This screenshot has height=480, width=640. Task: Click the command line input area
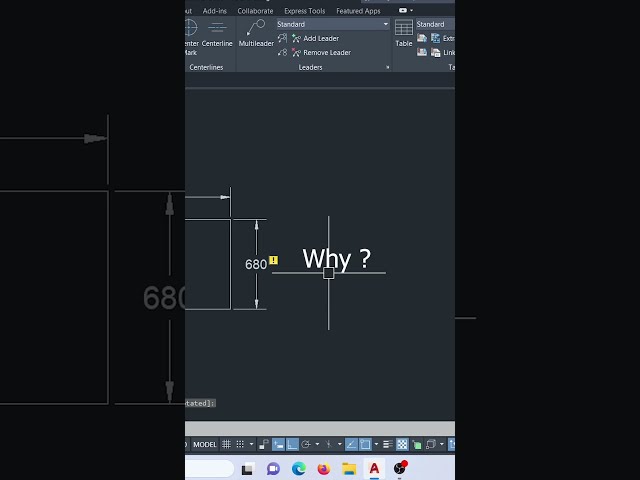click(x=320, y=429)
